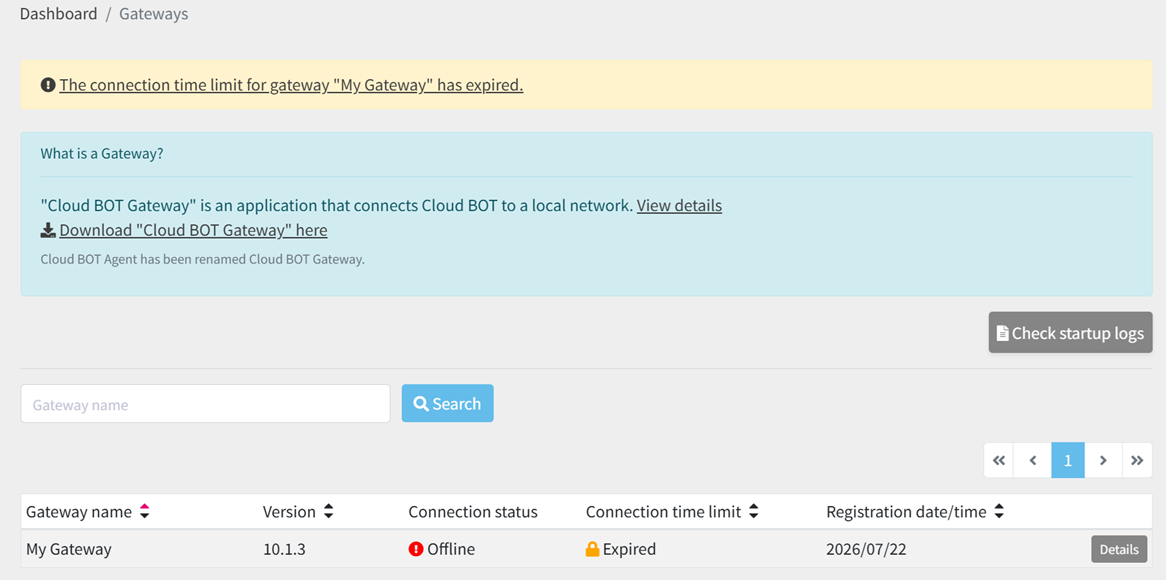This screenshot has width=1166, height=580.
Task: Click magnifier icon in Search button
Action: tap(421, 404)
